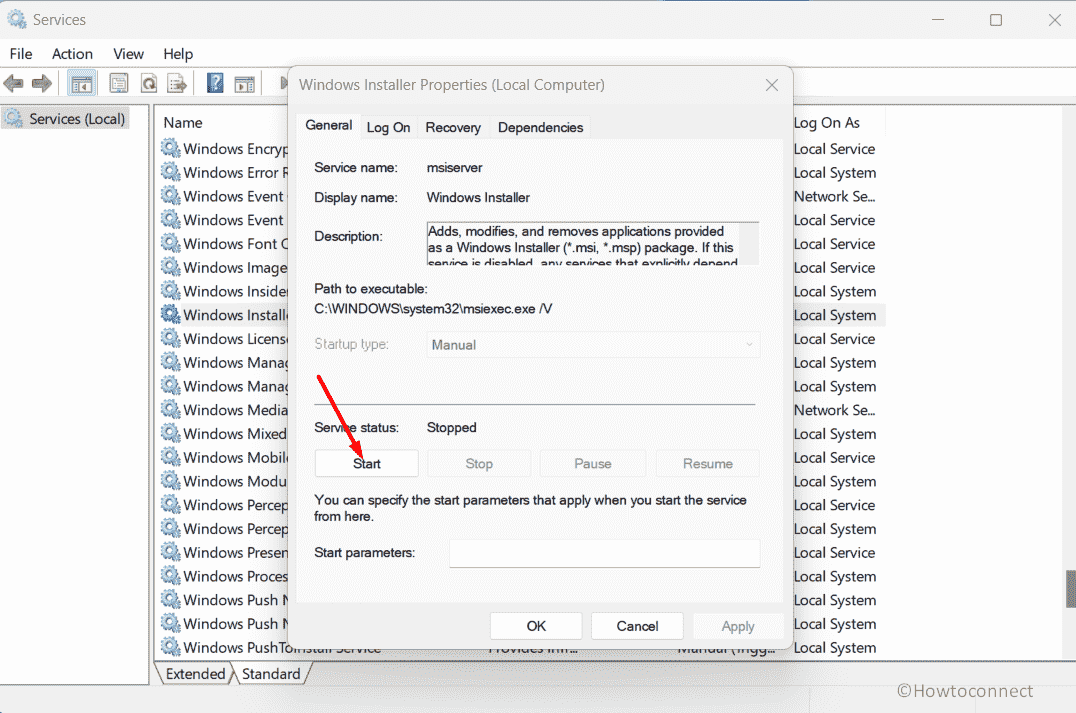
Task: Switch to the Standard view tab
Action: pyautogui.click(x=271, y=674)
